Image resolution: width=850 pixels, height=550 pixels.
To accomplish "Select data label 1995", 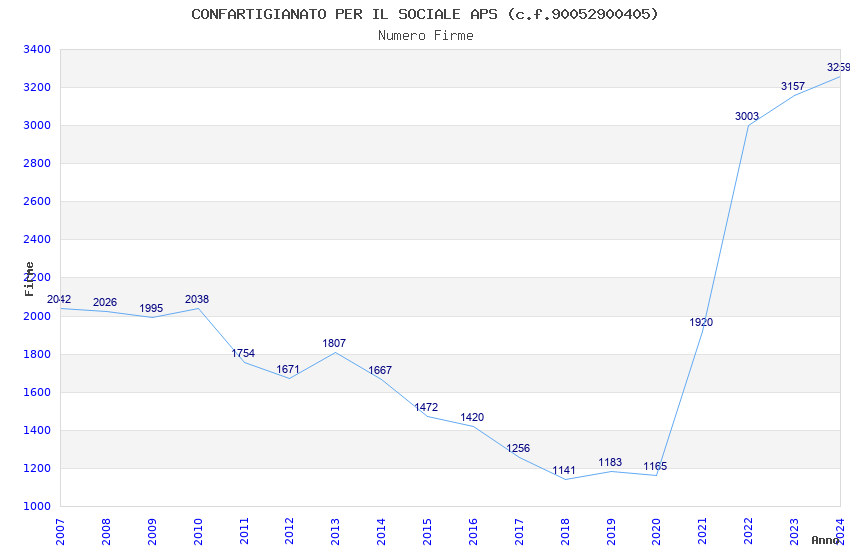I will (151, 308).
